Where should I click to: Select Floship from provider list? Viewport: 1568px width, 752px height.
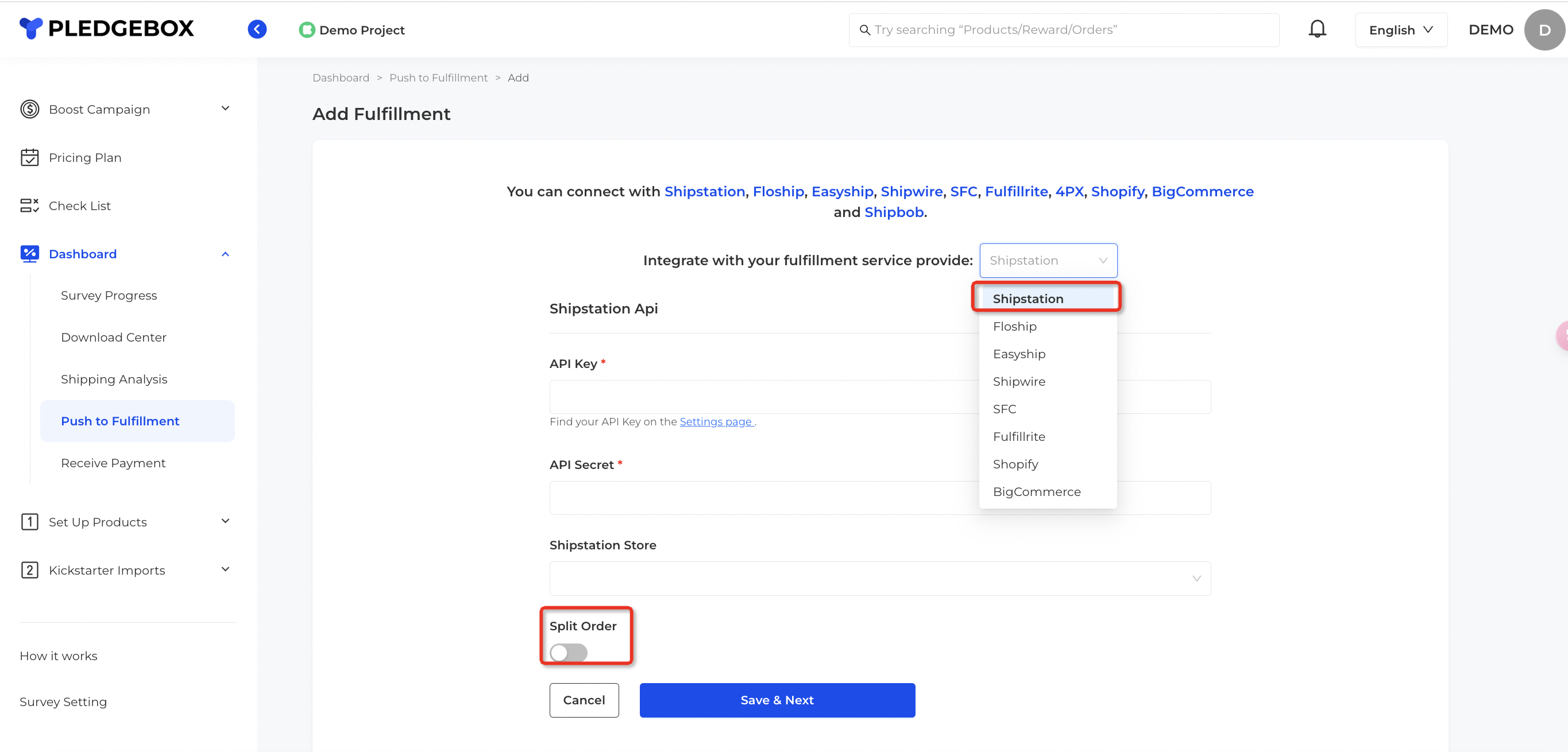(1047, 326)
